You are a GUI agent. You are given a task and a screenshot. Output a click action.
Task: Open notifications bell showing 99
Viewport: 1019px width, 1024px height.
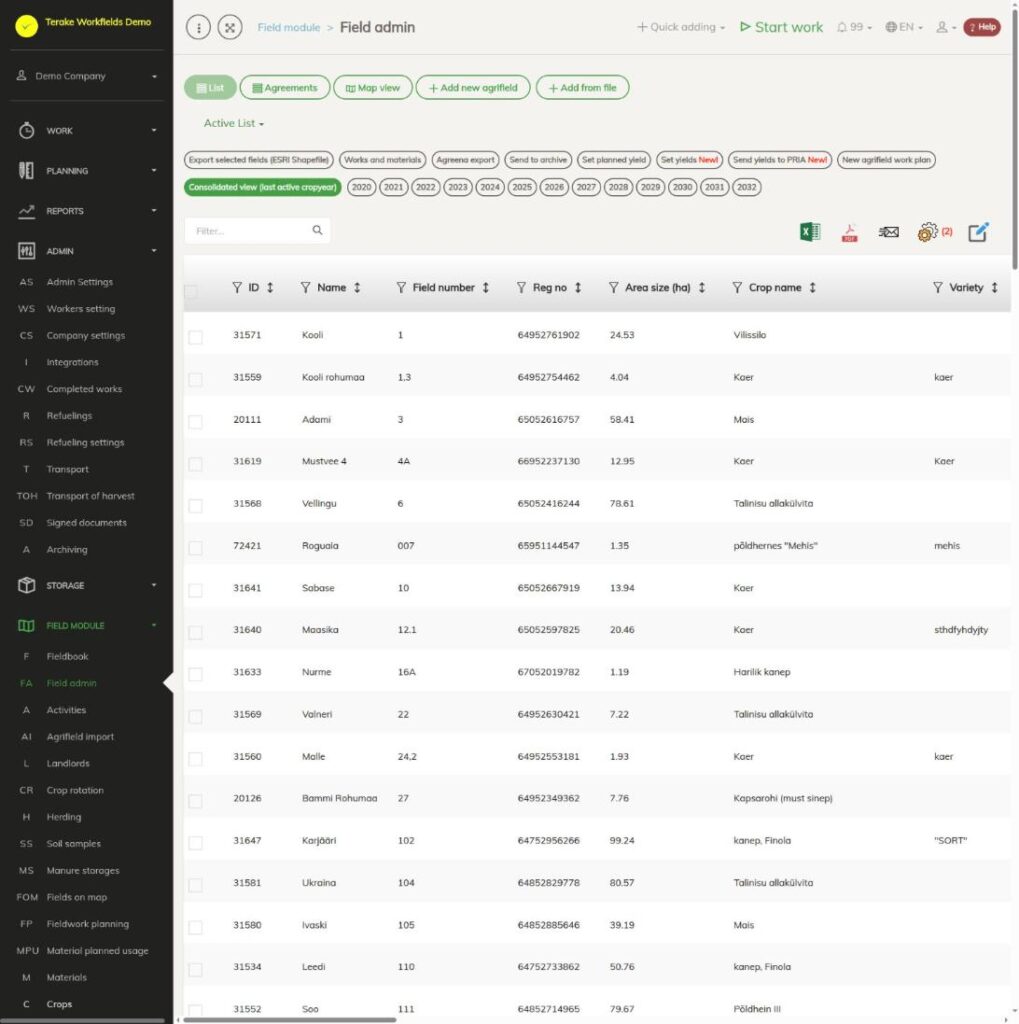point(854,27)
